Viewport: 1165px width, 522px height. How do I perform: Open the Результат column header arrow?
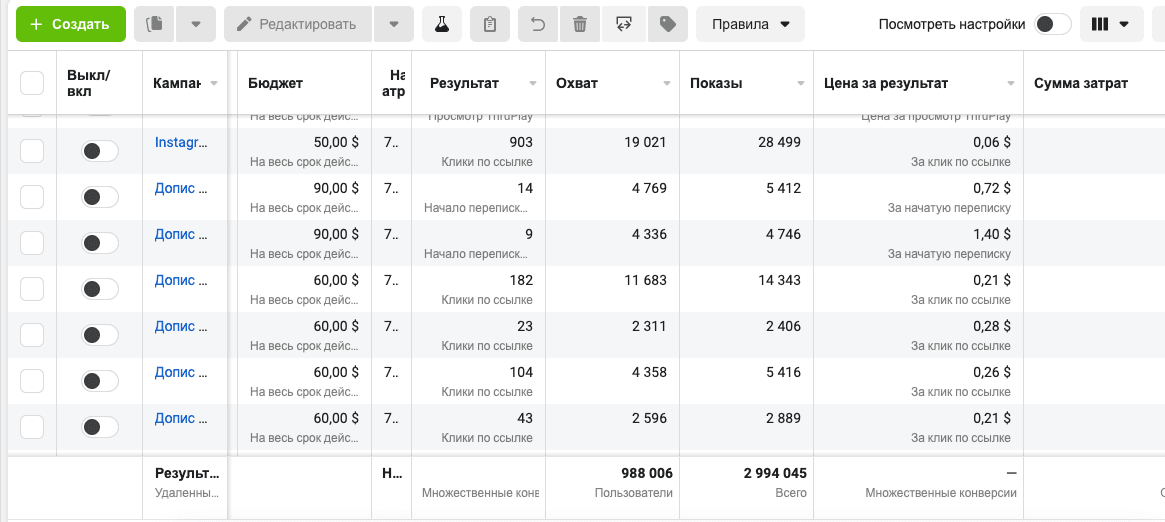pos(533,84)
